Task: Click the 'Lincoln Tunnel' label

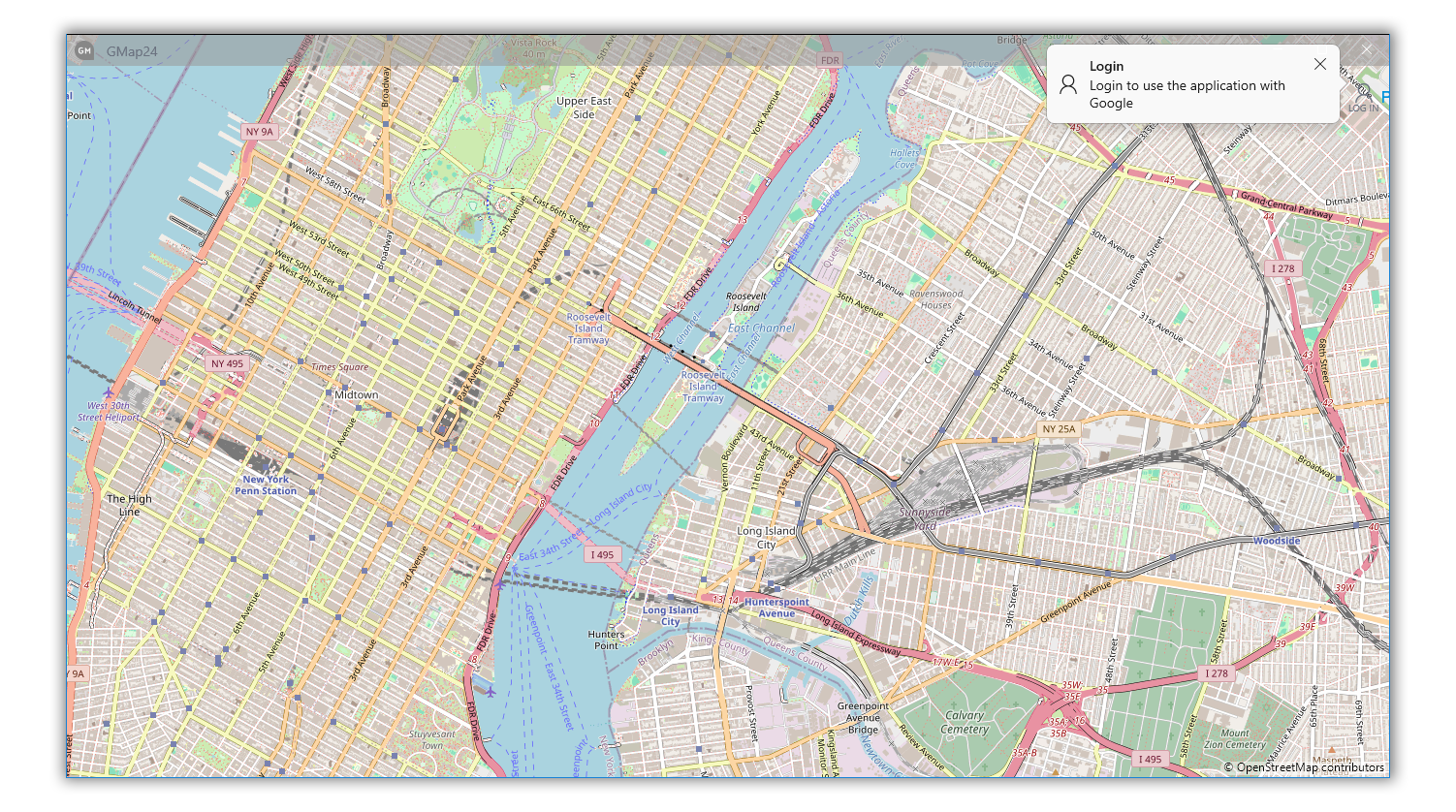Action: pyautogui.click(x=135, y=307)
